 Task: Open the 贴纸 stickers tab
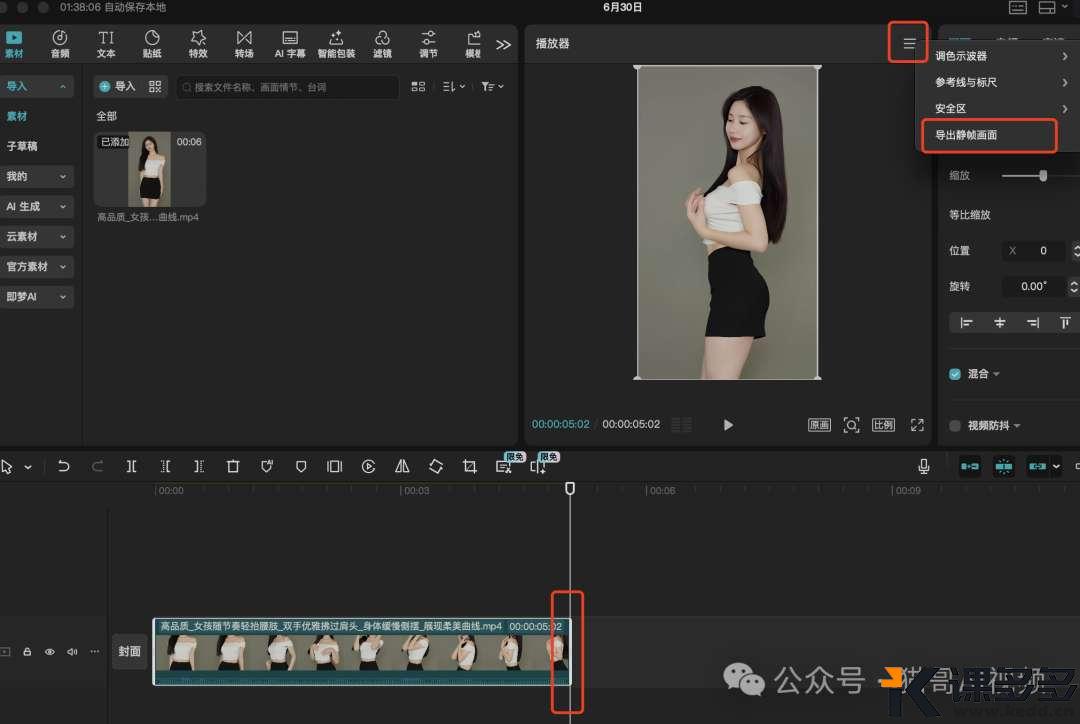pos(152,43)
